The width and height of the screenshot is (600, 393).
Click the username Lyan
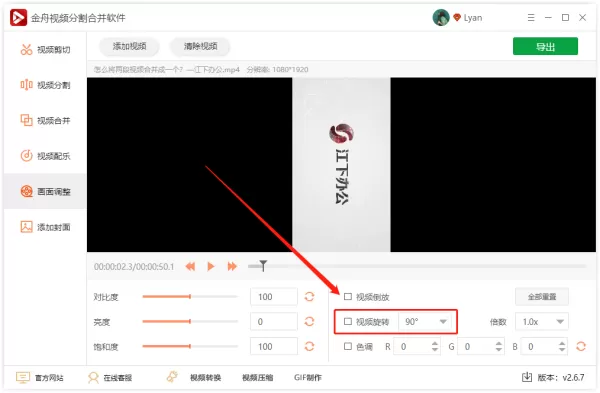[473, 18]
